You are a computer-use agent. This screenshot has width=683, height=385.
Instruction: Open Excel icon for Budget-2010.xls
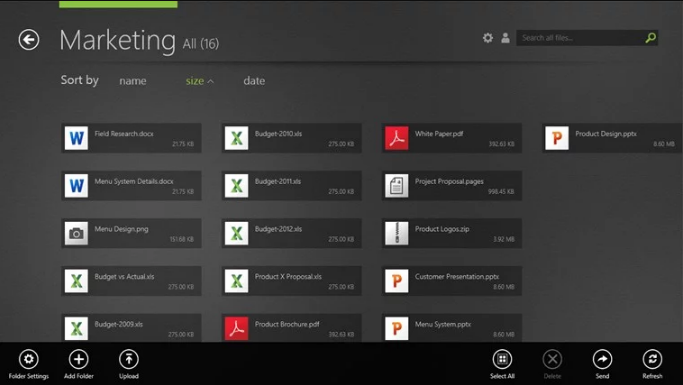click(237, 138)
